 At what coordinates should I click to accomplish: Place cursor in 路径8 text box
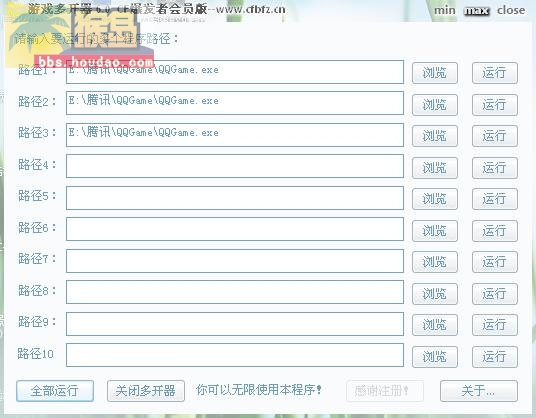235,292
